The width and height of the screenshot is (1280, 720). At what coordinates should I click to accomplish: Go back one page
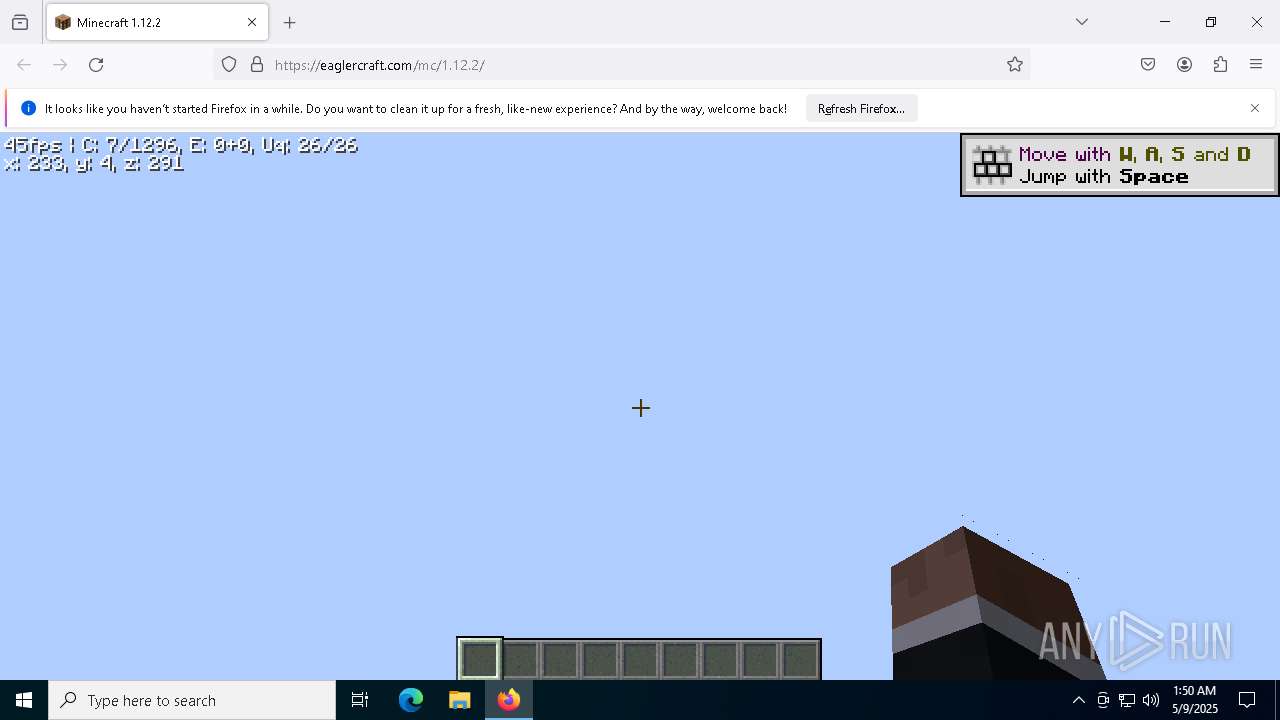[x=24, y=65]
